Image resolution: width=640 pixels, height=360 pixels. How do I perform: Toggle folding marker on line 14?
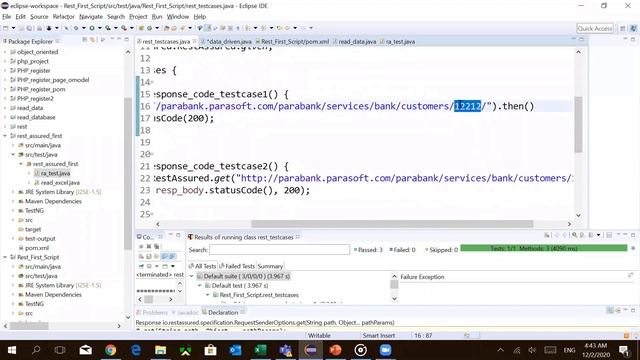[x=152, y=82]
